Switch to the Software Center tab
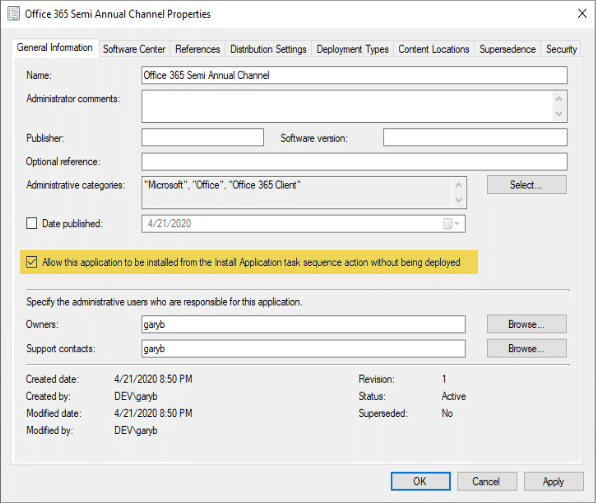Image resolution: width=596 pixels, height=503 pixels. click(x=134, y=49)
